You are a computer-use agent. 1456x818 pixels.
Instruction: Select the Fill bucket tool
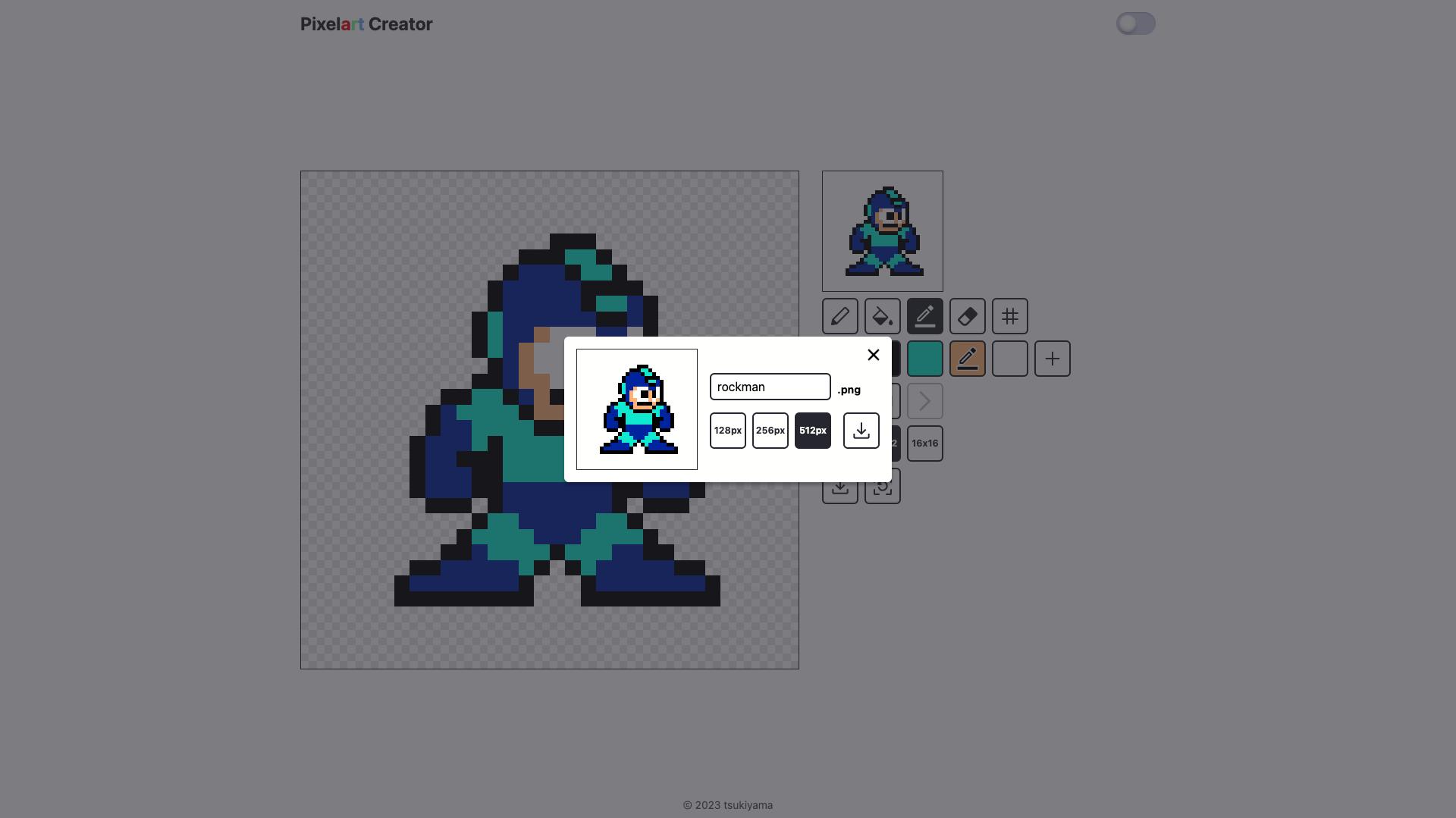[882, 316]
